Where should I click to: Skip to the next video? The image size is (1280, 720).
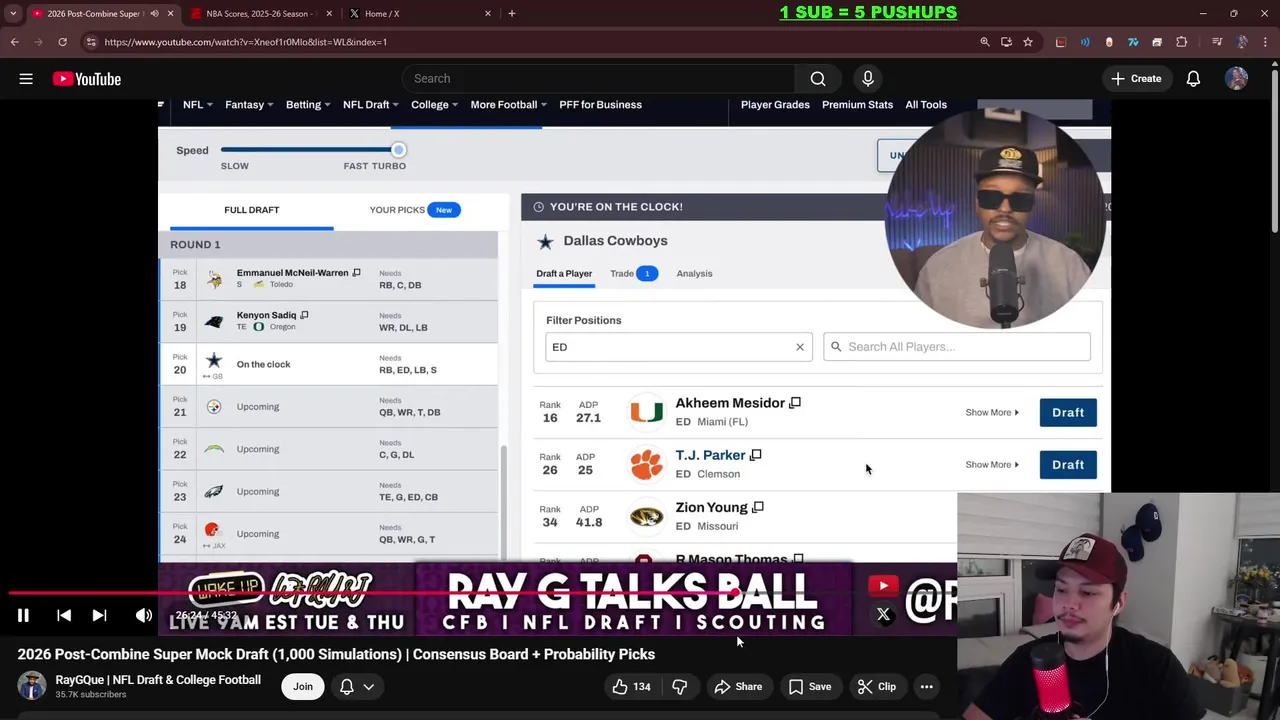(x=100, y=616)
